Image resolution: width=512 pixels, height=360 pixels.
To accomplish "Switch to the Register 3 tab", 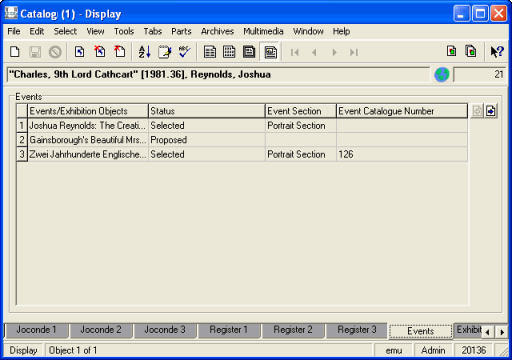I will [x=357, y=330].
